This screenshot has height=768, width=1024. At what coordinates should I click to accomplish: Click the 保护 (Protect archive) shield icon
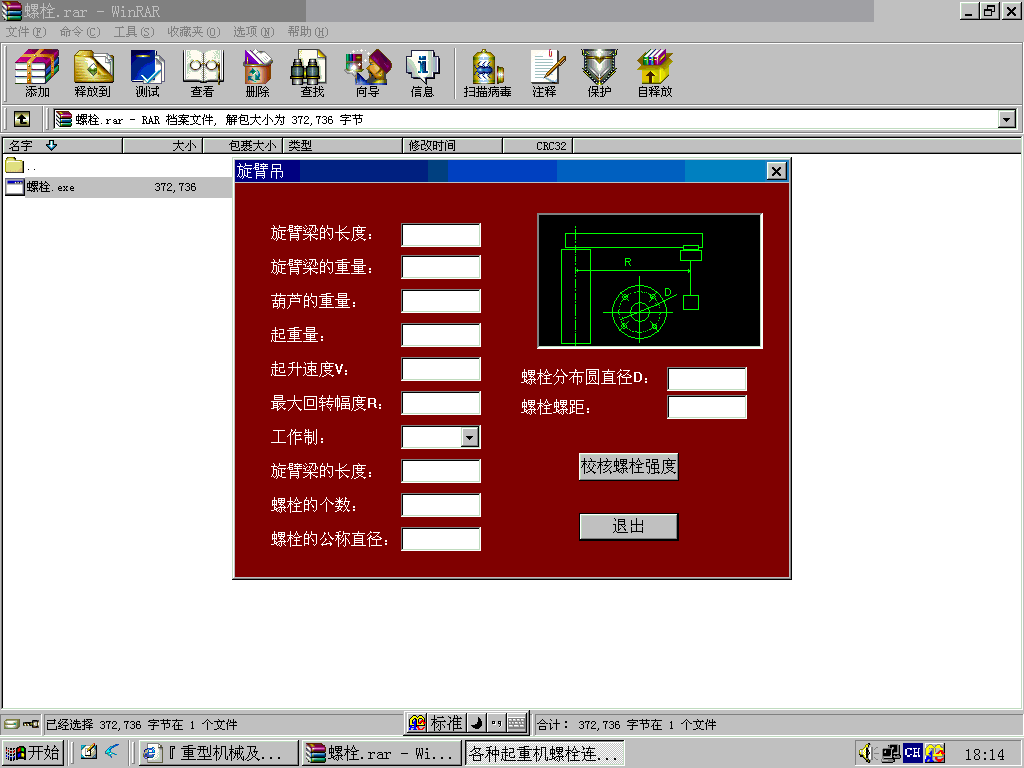click(599, 68)
